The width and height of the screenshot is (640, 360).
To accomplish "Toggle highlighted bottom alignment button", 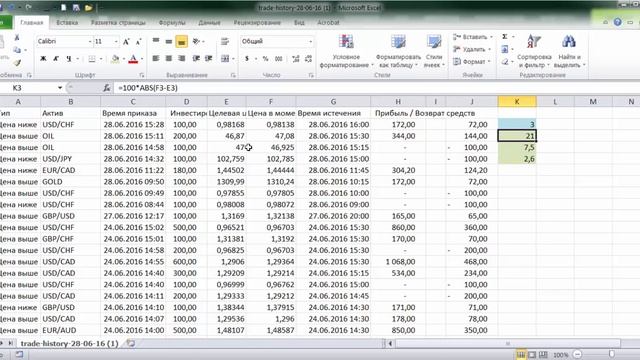I will [181, 41].
